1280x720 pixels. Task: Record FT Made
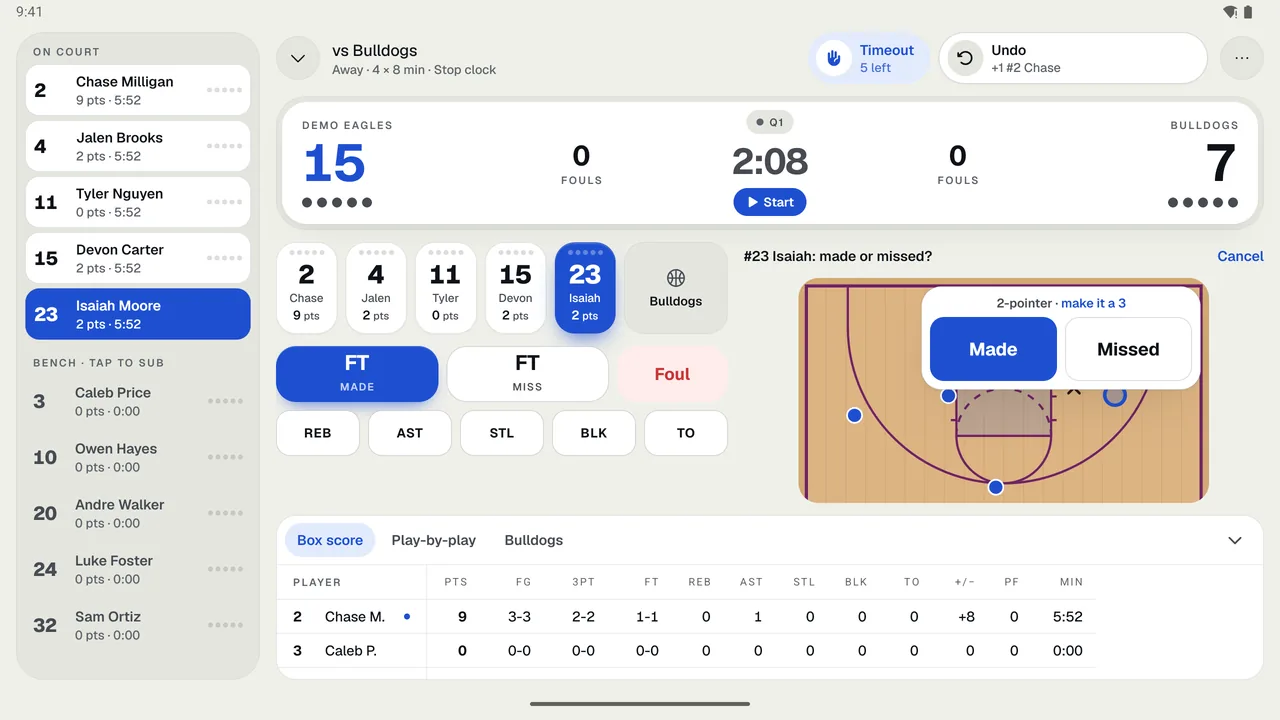(357, 374)
